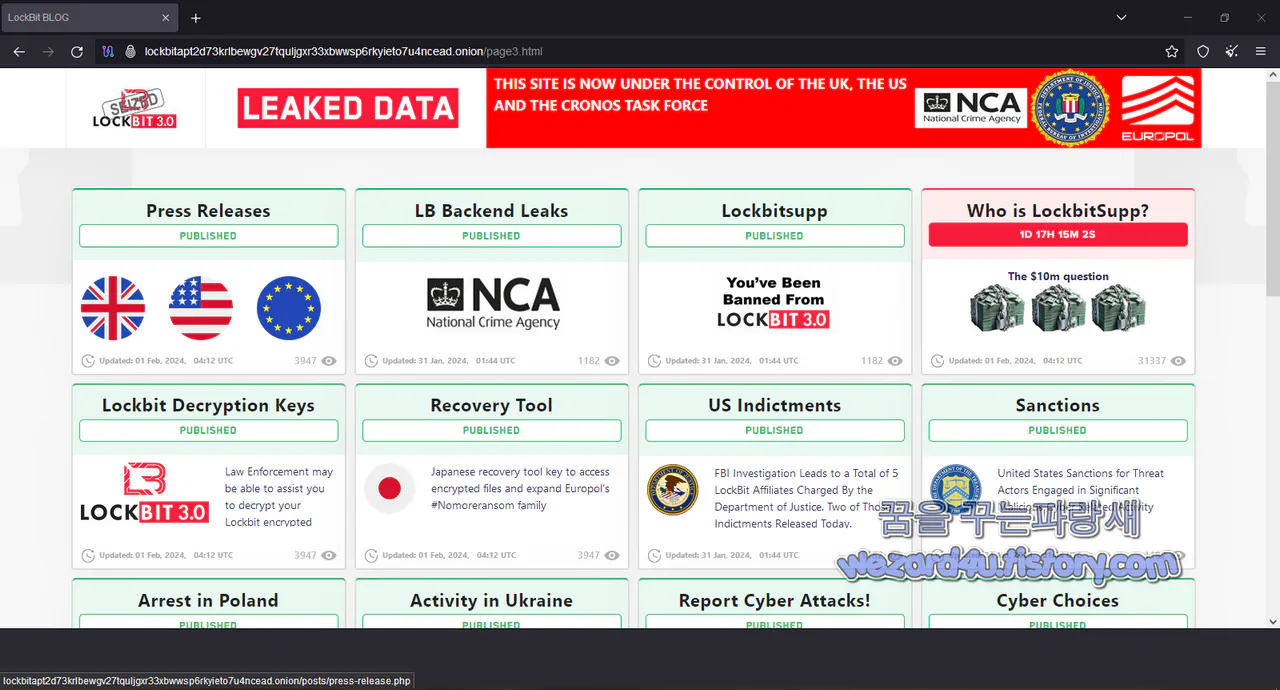This screenshot has height=690, width=1280.
Task: Click the red 1D 17H 15M countdown bar
Action: [1057, 235]
